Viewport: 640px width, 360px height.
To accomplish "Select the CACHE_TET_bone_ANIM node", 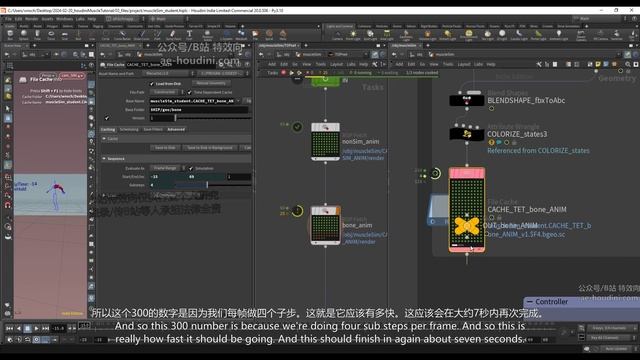I will coord(467,209).
